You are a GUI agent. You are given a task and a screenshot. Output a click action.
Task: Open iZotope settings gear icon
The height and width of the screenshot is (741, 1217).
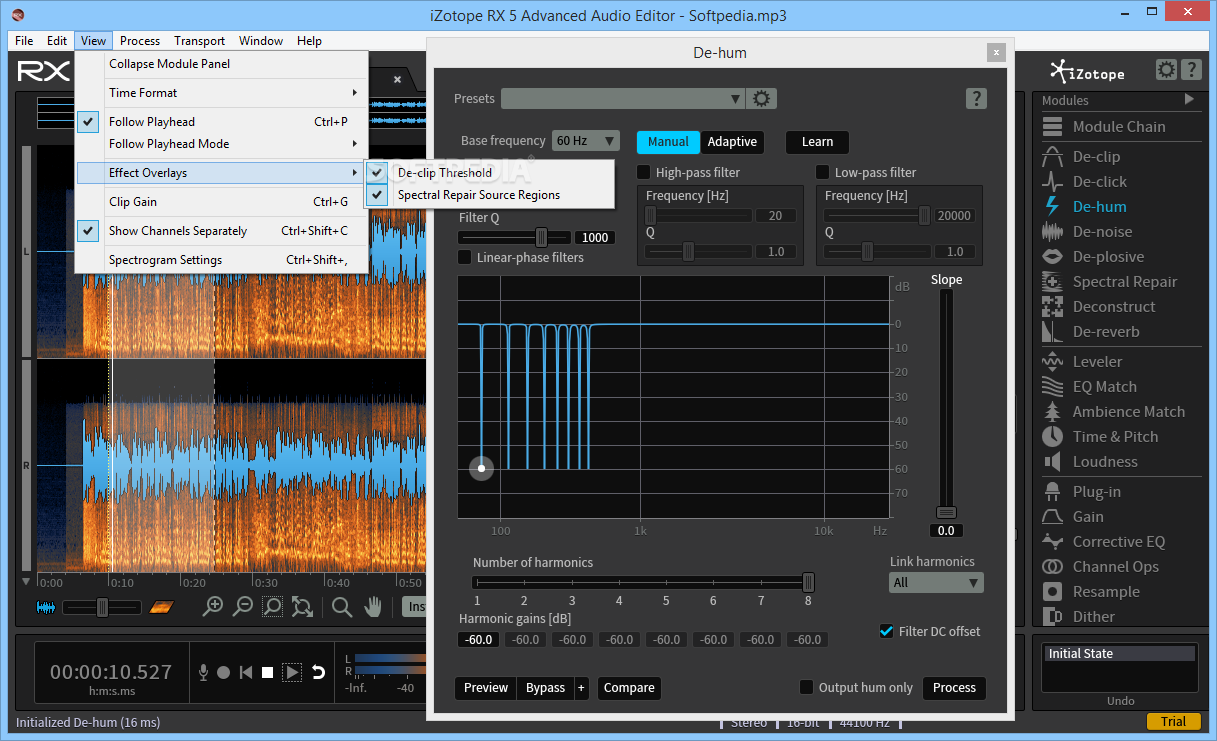pos(1166,70)
